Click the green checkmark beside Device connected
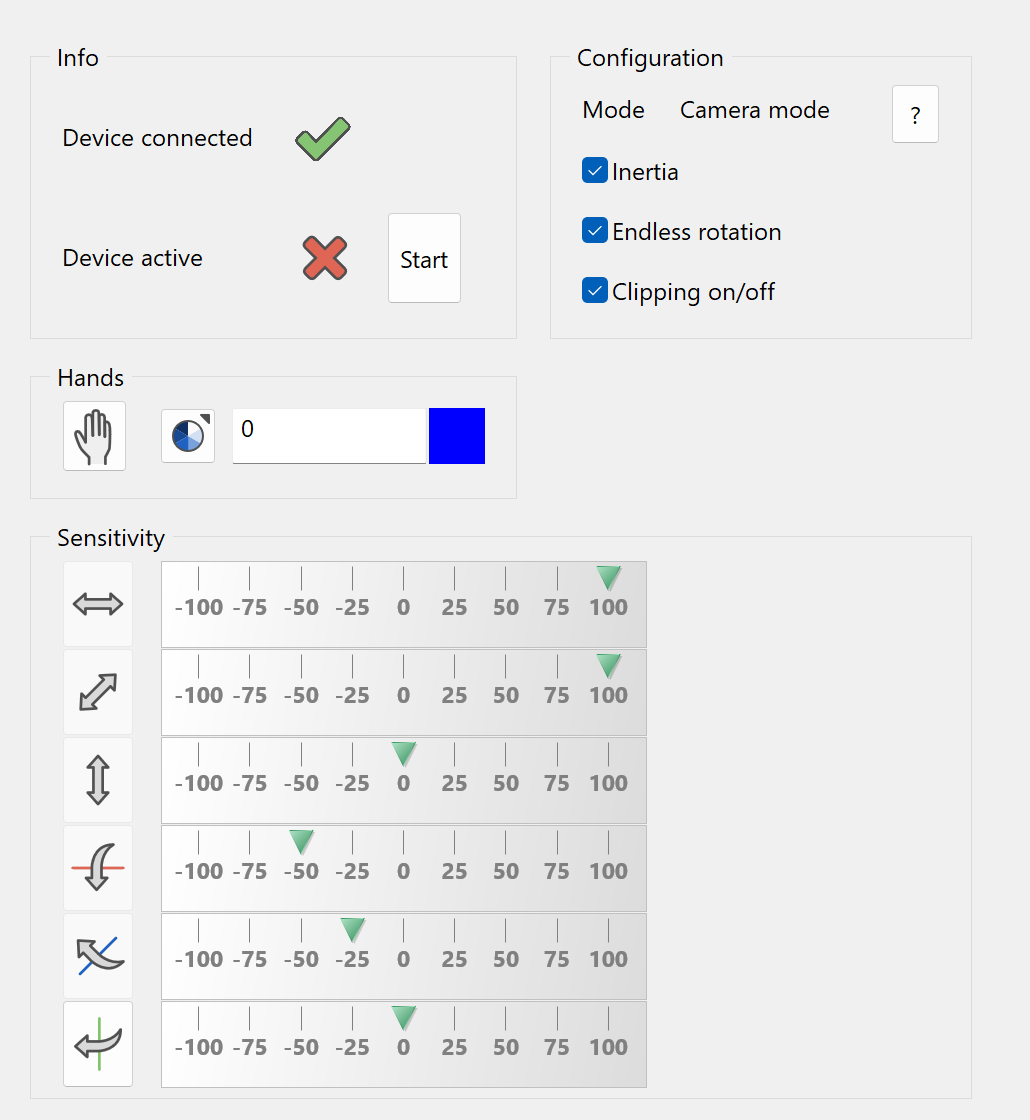 pyautogui.click(x=321, y=140)
